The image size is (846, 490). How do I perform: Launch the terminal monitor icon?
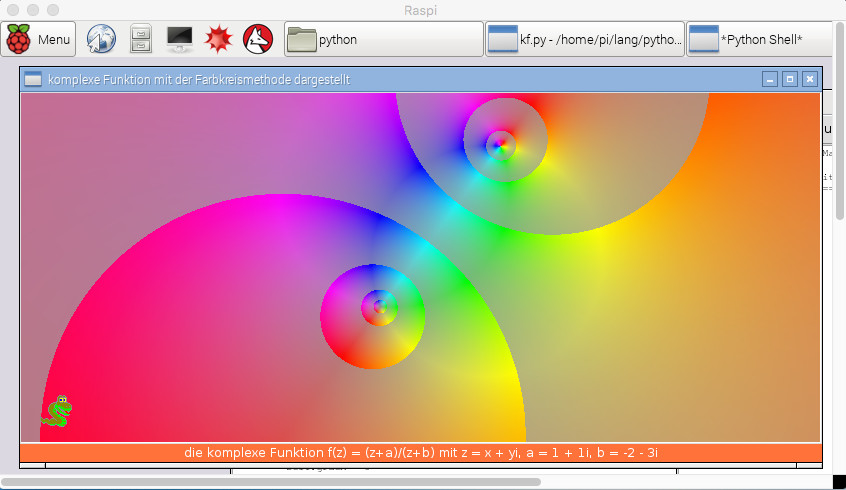point(180,40)
